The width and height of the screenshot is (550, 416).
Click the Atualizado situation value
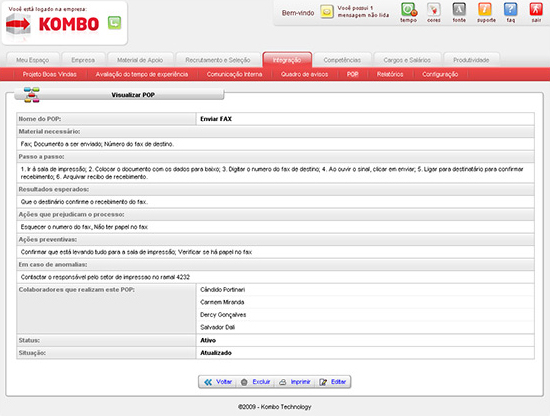pos(216,353)
